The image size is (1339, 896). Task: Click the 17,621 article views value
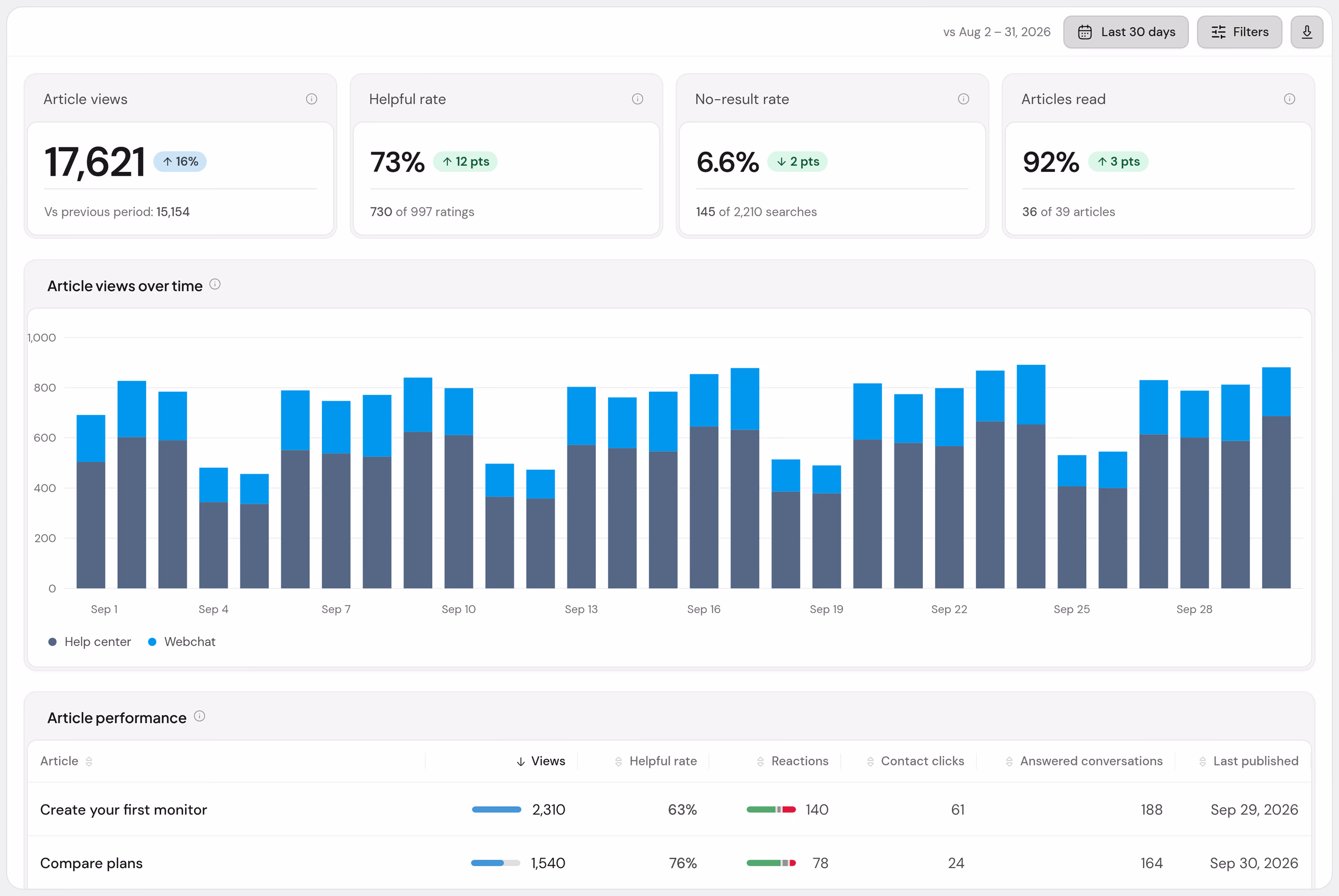(x=95, y=162)
